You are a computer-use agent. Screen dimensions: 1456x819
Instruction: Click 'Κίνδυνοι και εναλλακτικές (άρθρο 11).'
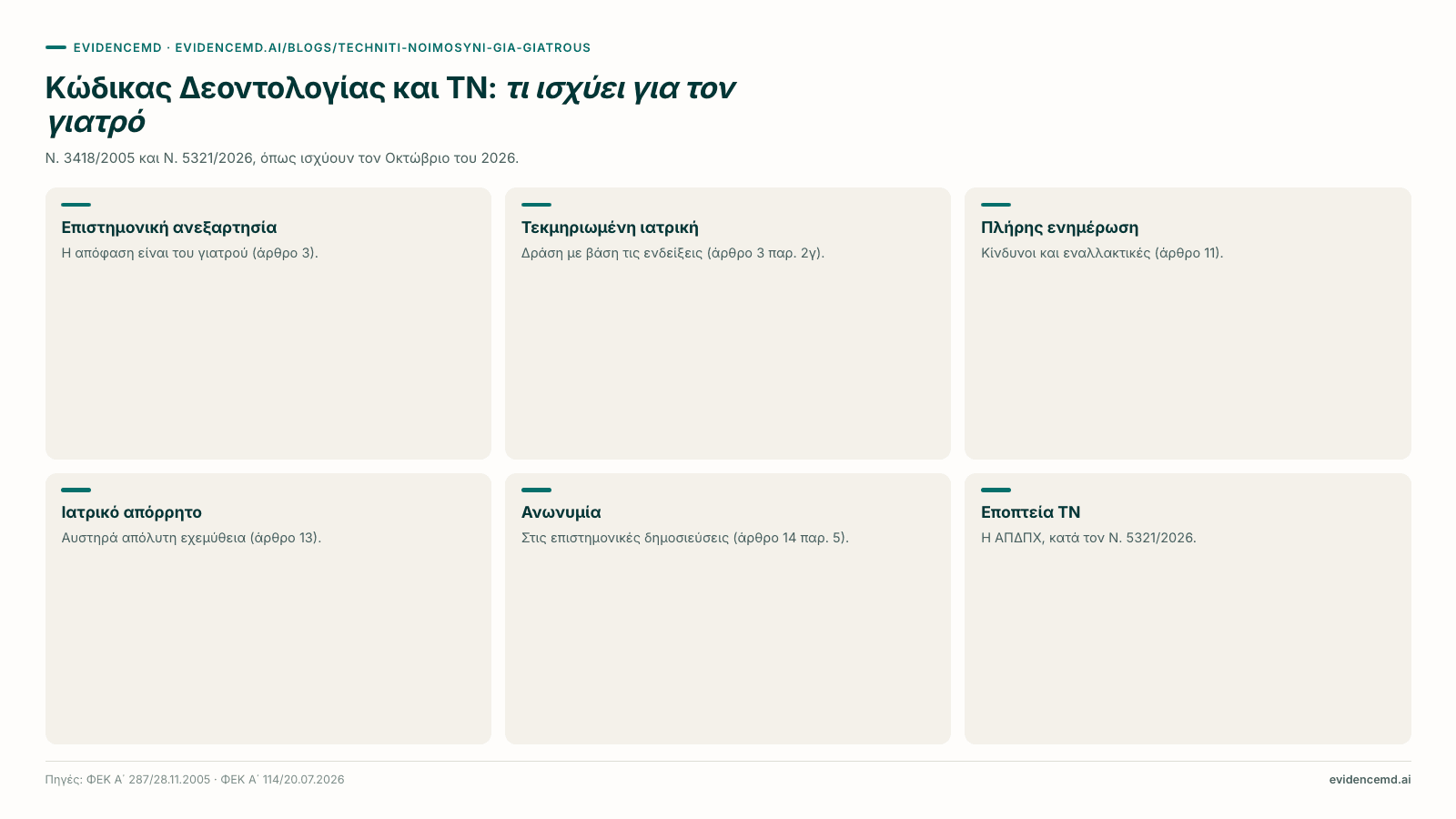tap(1102, 253)
